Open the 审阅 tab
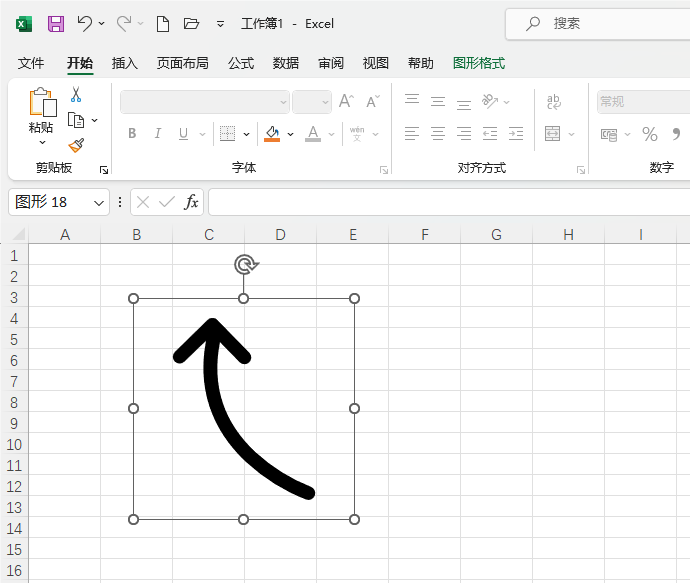This screenshot has height=583, width=690. tap(331, 63)
